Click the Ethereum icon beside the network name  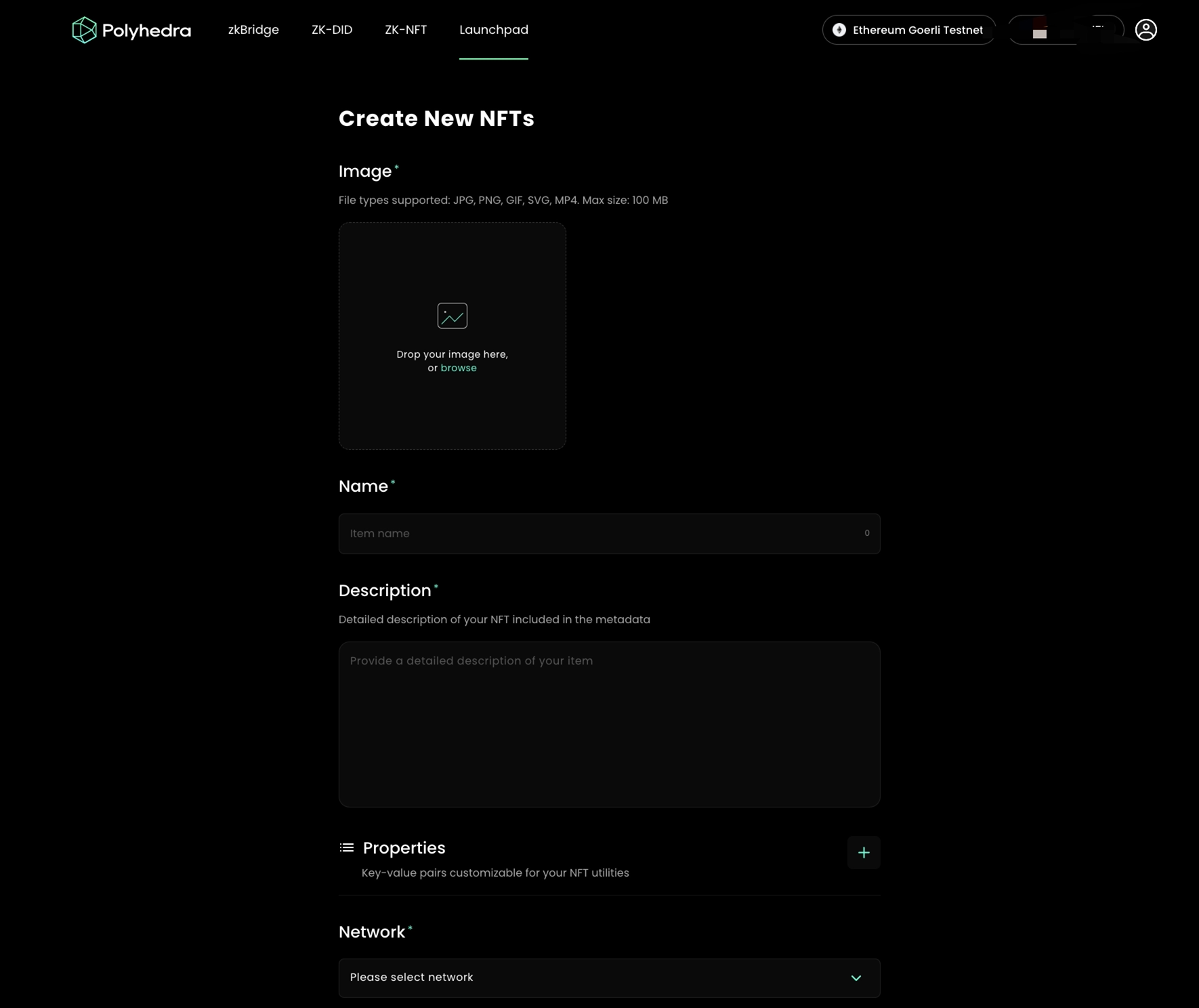point(839,30)
